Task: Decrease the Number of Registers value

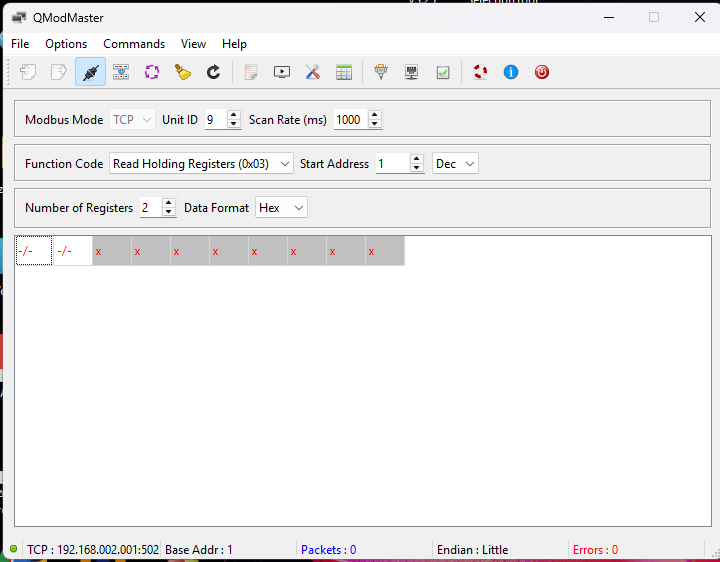Action: [x=169, y=213]
